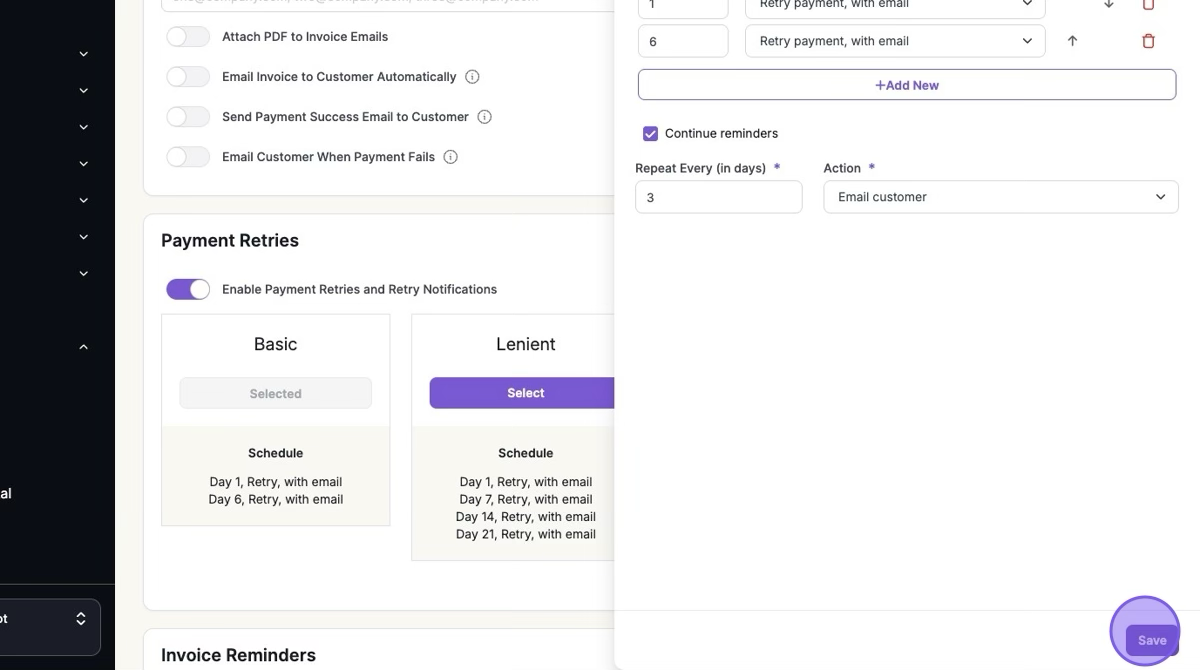The width and height of the screenshot is (1200, 670).
Task: Click the Add New button
Action: [x=906, y=85]
